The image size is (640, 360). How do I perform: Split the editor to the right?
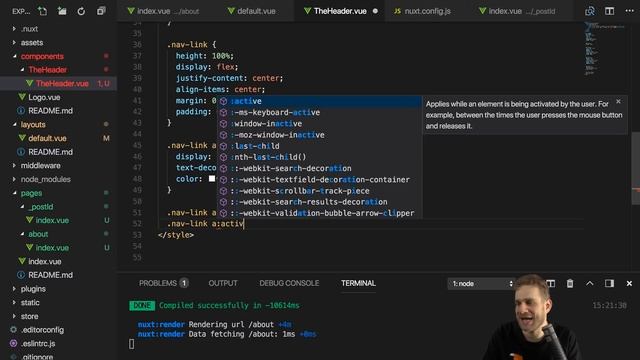(609, 11)
